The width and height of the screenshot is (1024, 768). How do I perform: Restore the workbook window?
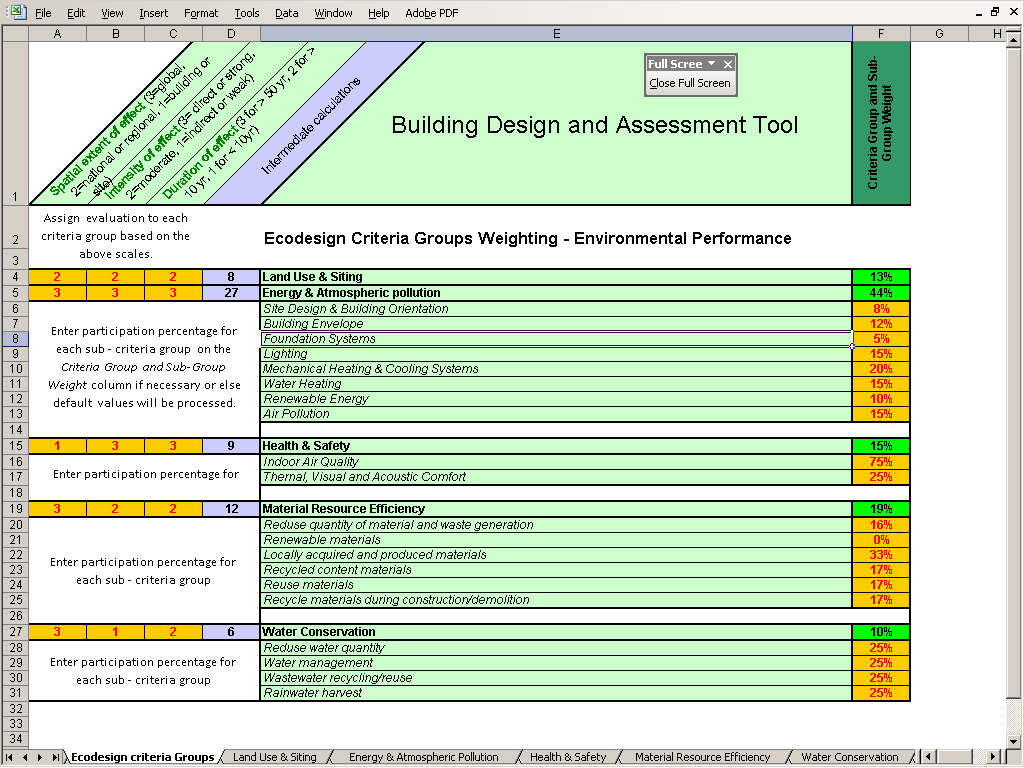995,12
